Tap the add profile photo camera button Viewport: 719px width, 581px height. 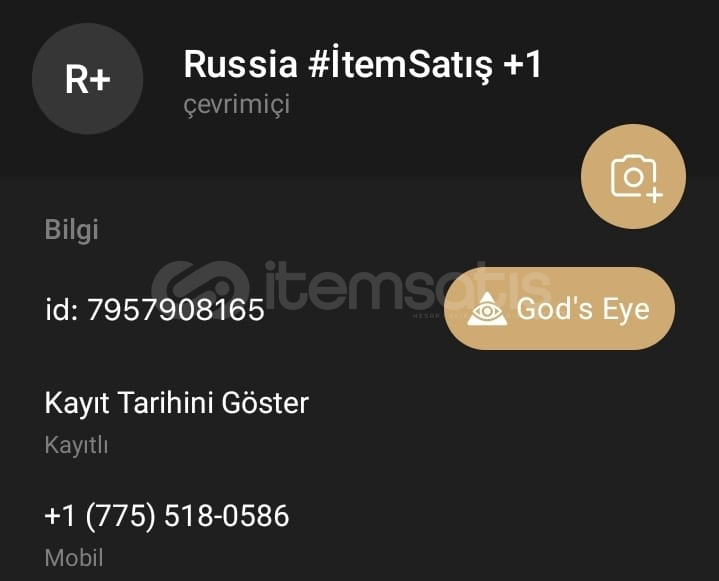(x=633, y=177)
